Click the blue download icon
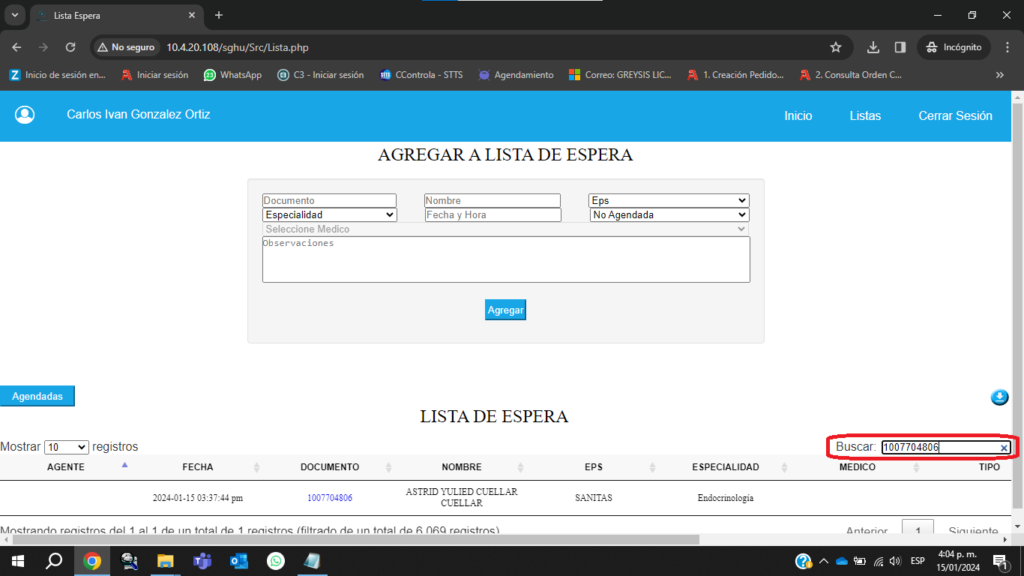1024x576 pixels. tap(999, 398)
